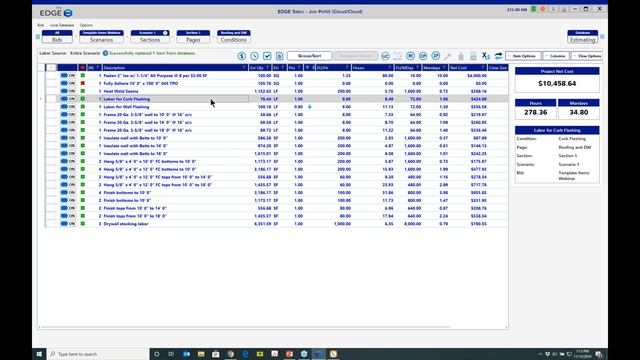Toggle ON switch for Labor for Curb Flashing

point(68,99)
